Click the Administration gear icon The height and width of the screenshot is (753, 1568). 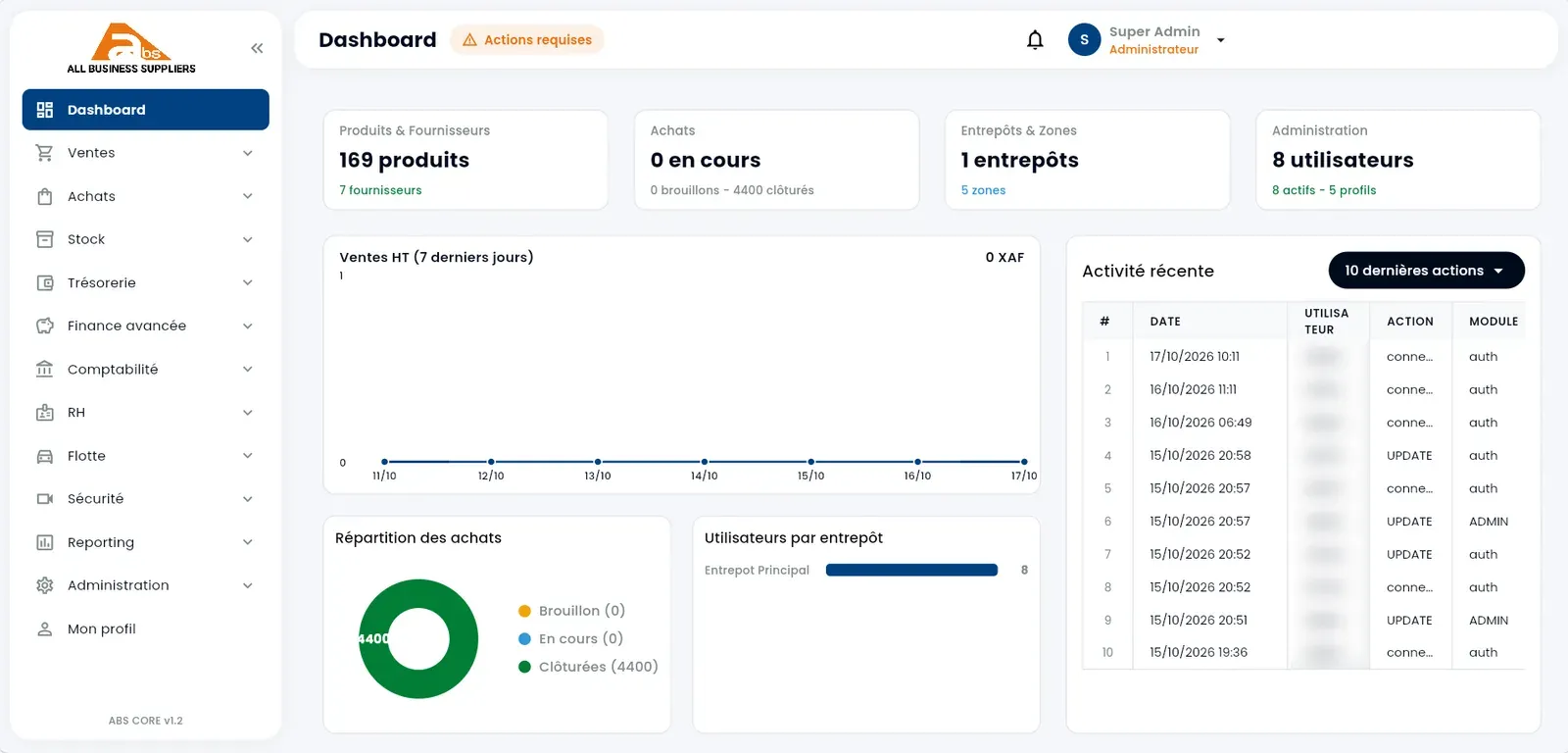[x=44, y=585]
